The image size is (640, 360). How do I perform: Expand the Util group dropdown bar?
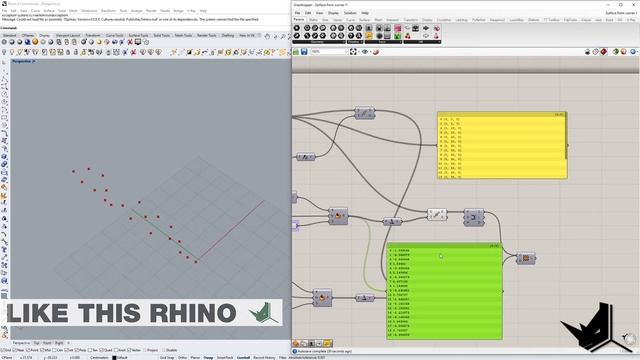coord(422,42)
